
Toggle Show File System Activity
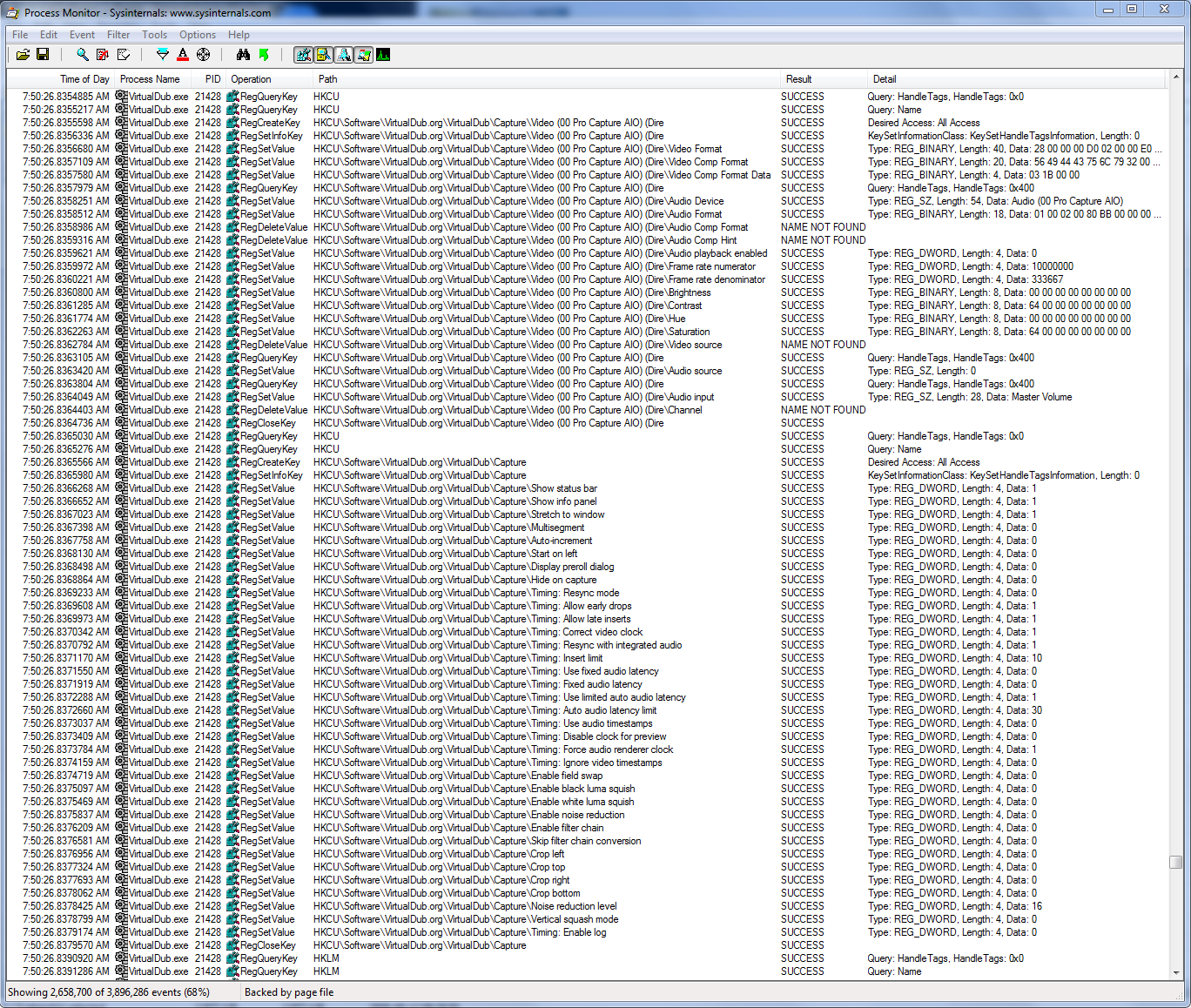point(323,55)
